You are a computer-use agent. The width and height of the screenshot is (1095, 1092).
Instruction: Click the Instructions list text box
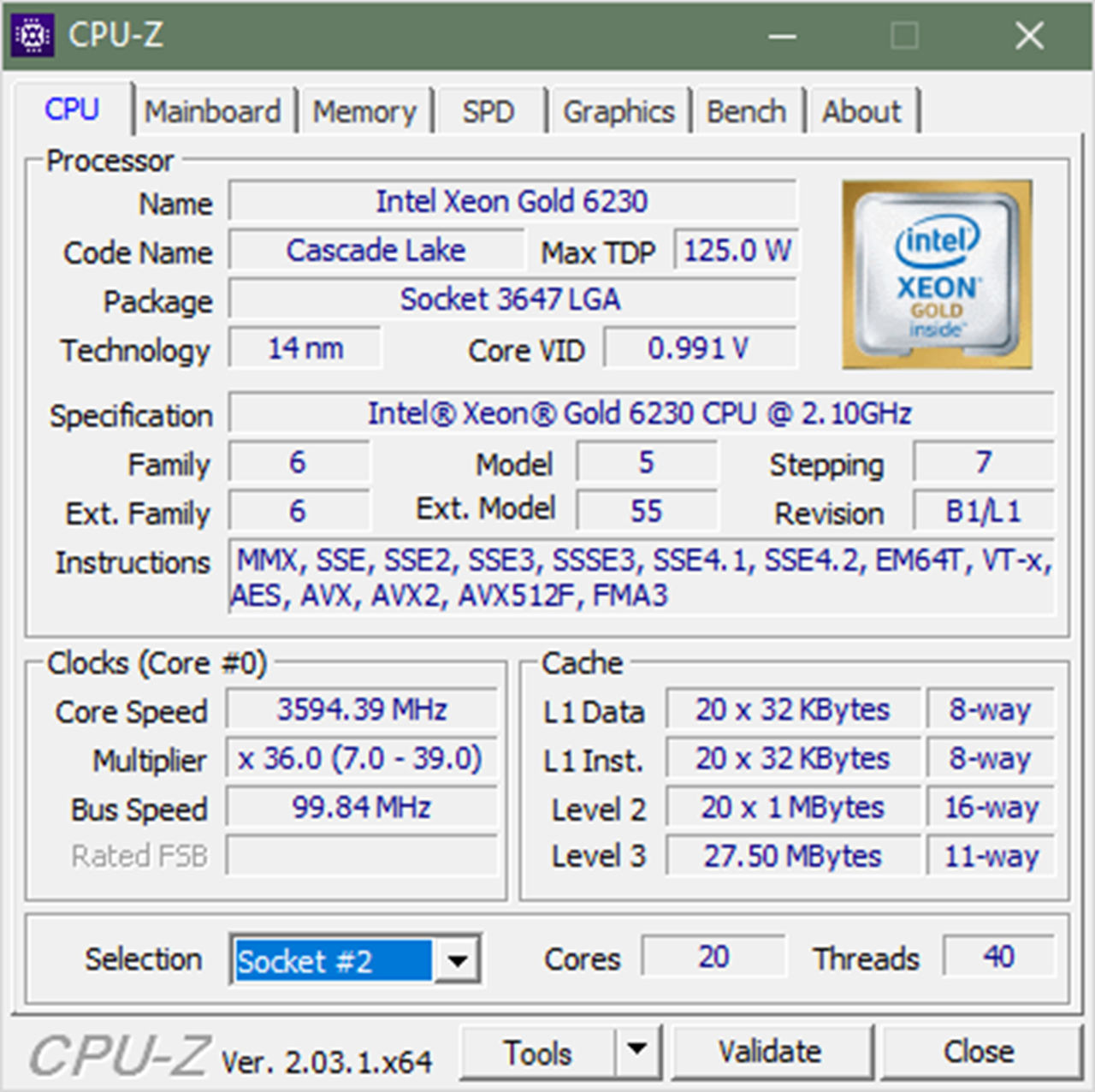coord(642,578)
